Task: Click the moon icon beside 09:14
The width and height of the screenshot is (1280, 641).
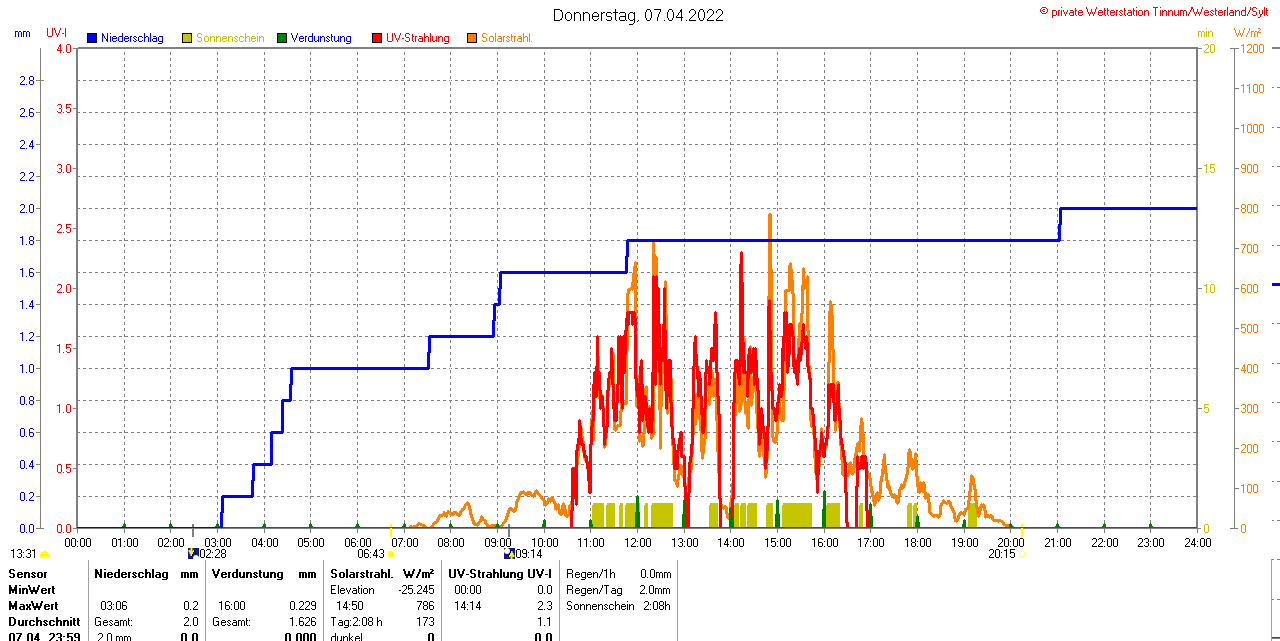Action: coord(509,553)
